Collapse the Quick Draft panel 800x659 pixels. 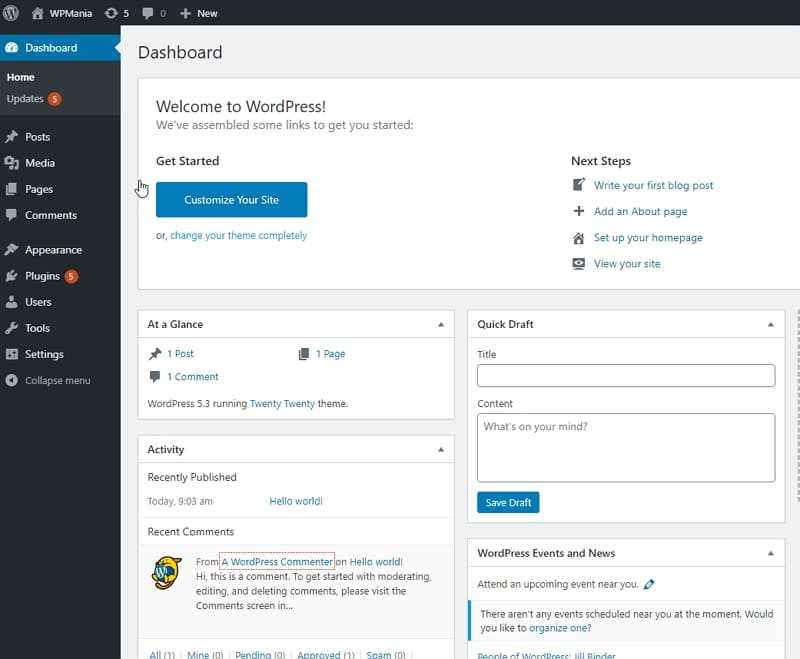pyautogui.click(x=770, y=324)
